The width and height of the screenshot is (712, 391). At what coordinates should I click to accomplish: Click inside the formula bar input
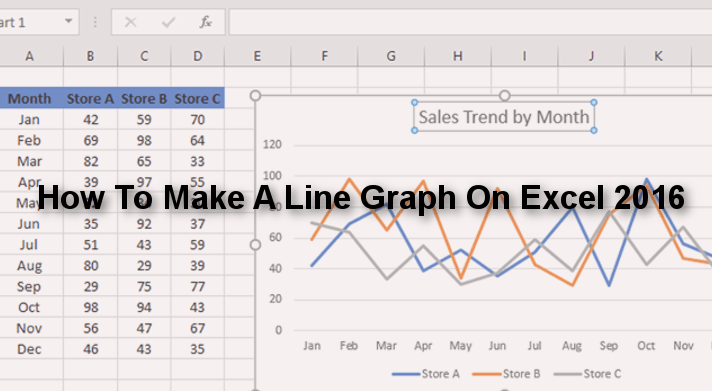(x=470, y=22)
